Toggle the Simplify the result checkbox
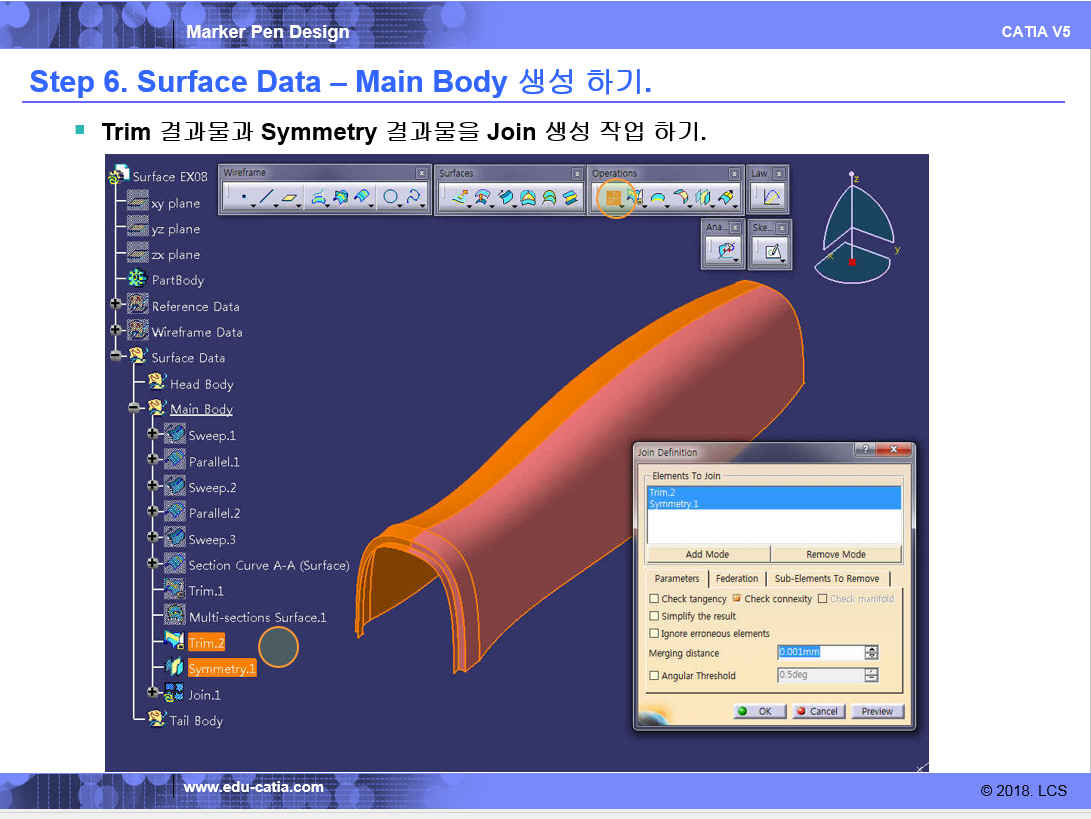This screenshot has width=1091, height=819. [654, 617]
